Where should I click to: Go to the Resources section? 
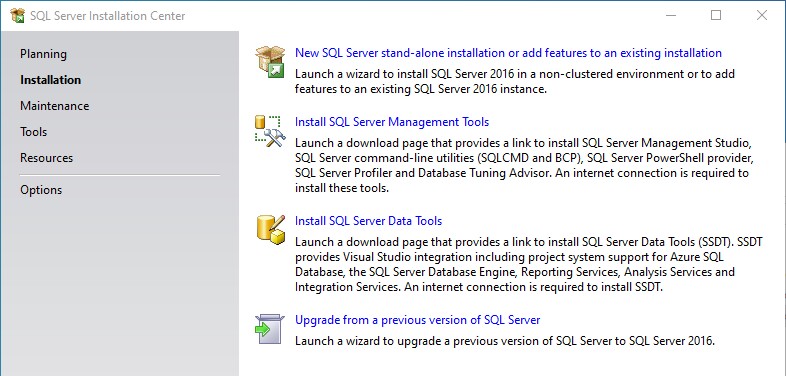pyautogui.click(x=46, y=158)
